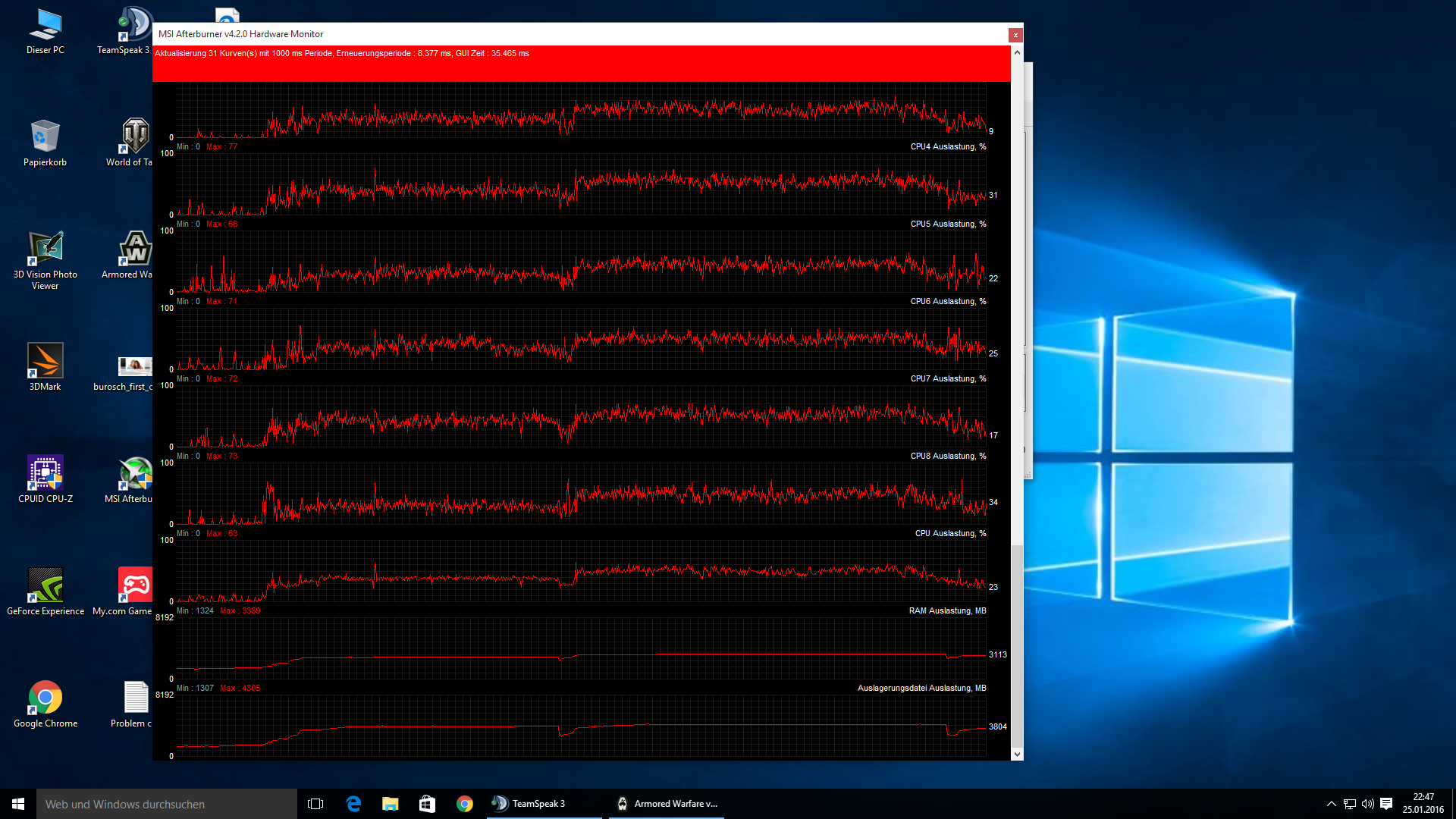Switch to the Armored Warfare taskbar window
Image resolution: width=1456 pixels, height=819 pixels.
(667, 804)
